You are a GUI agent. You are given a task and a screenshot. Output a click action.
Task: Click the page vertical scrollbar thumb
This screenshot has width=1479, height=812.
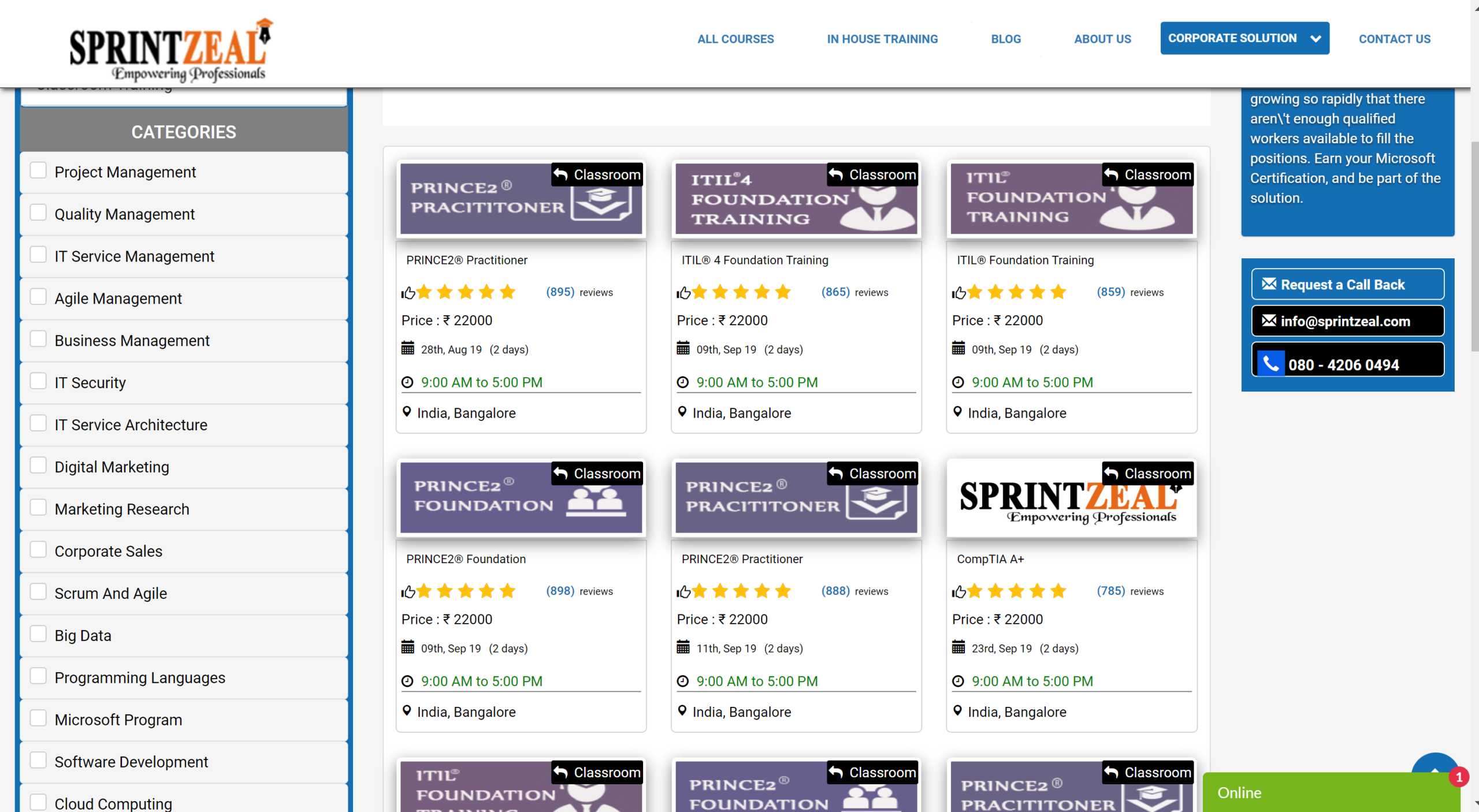(x=1474, y=245)
